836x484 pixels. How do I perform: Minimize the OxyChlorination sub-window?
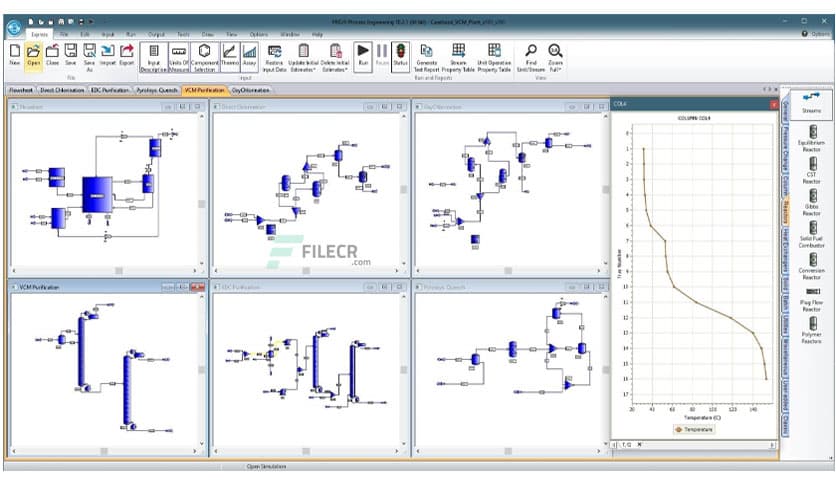pos(572,107)
